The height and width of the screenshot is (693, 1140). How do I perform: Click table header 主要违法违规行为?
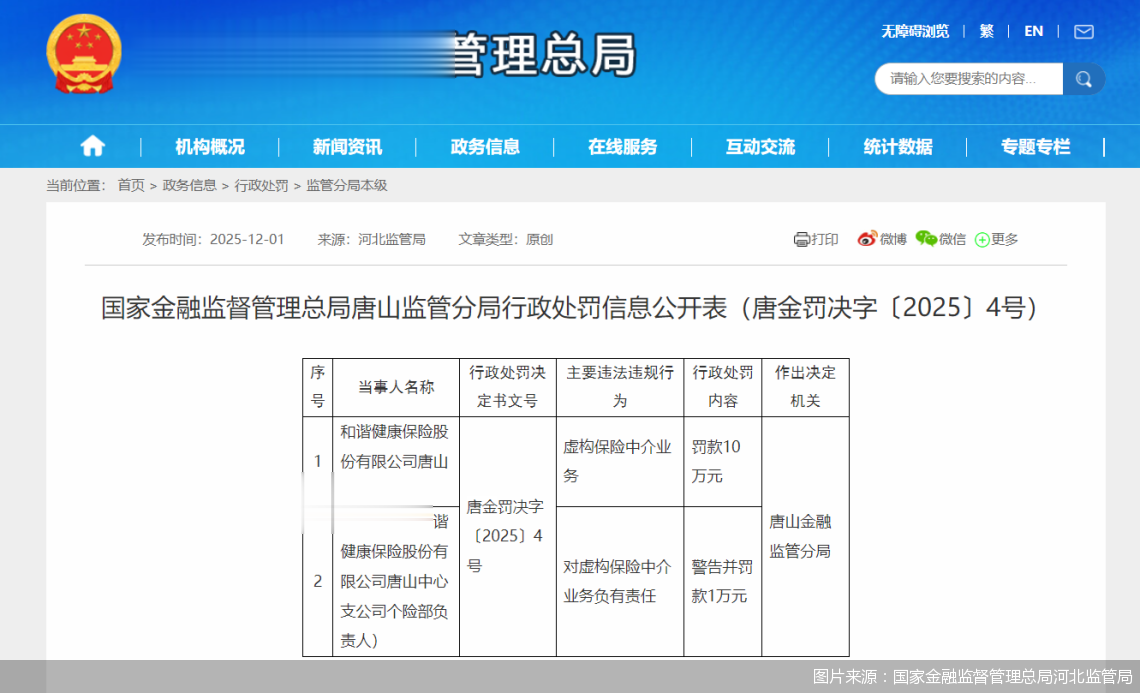coord(619,387)
